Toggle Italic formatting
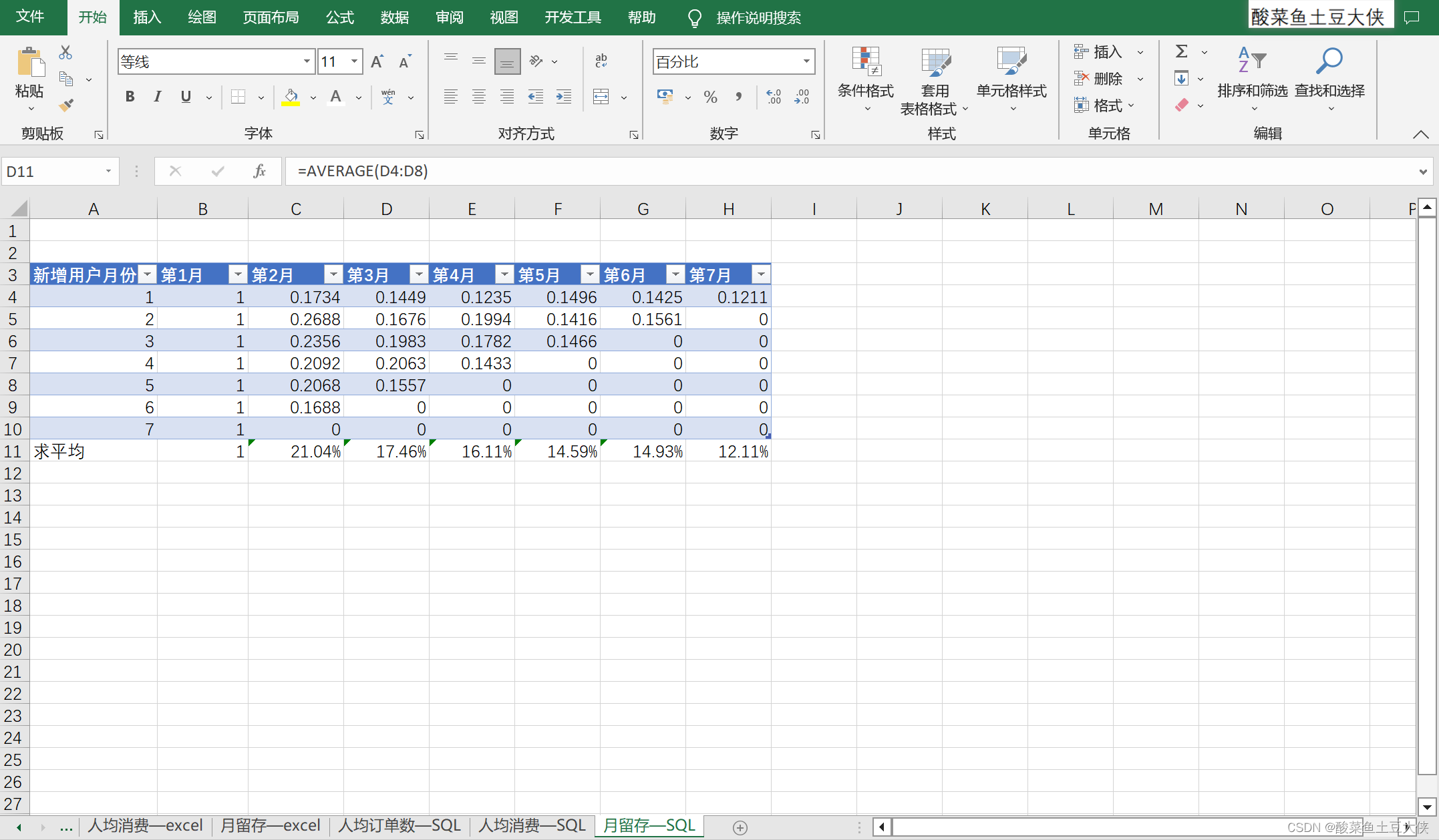The image size is (1439, 840). click(x=158, y=97)
